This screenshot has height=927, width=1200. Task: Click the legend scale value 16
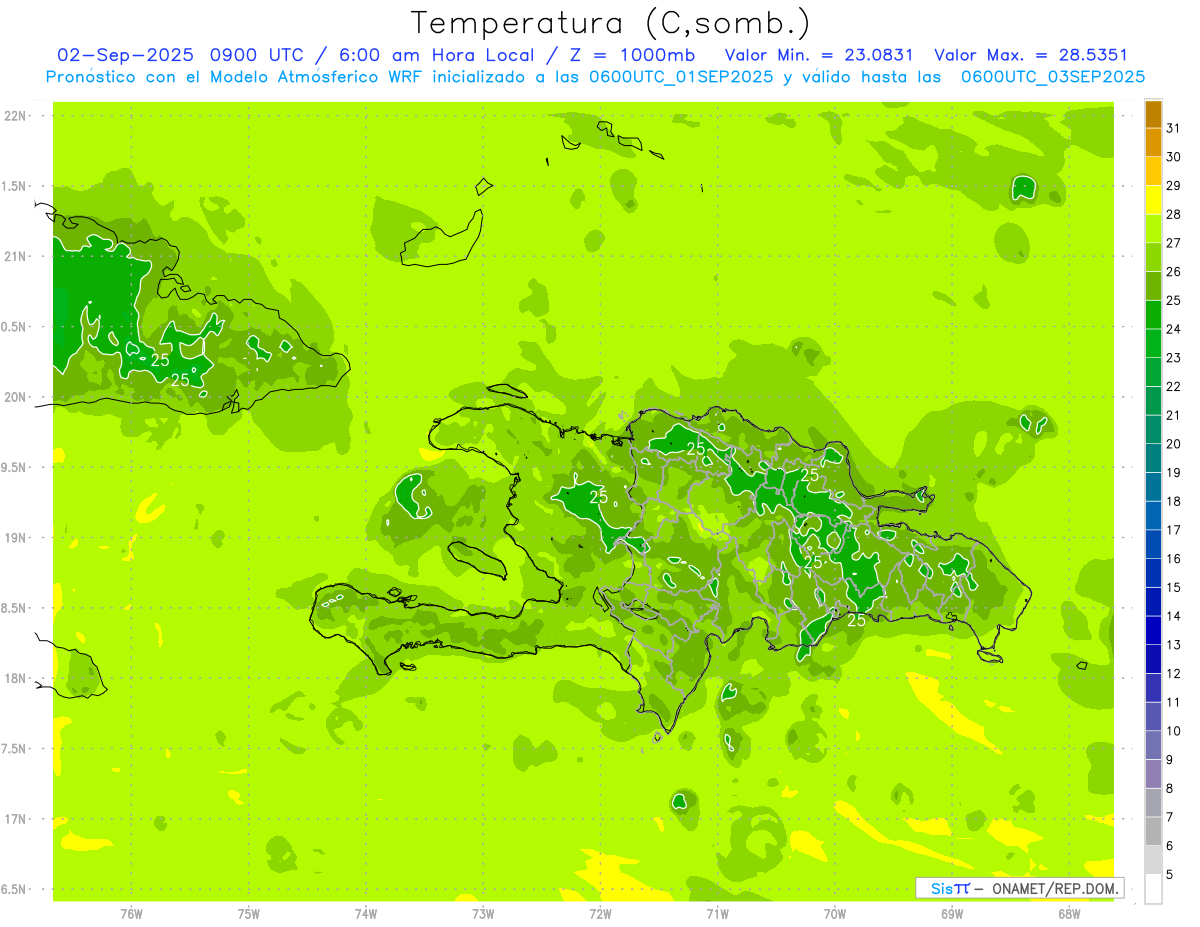pos(1174,559)
